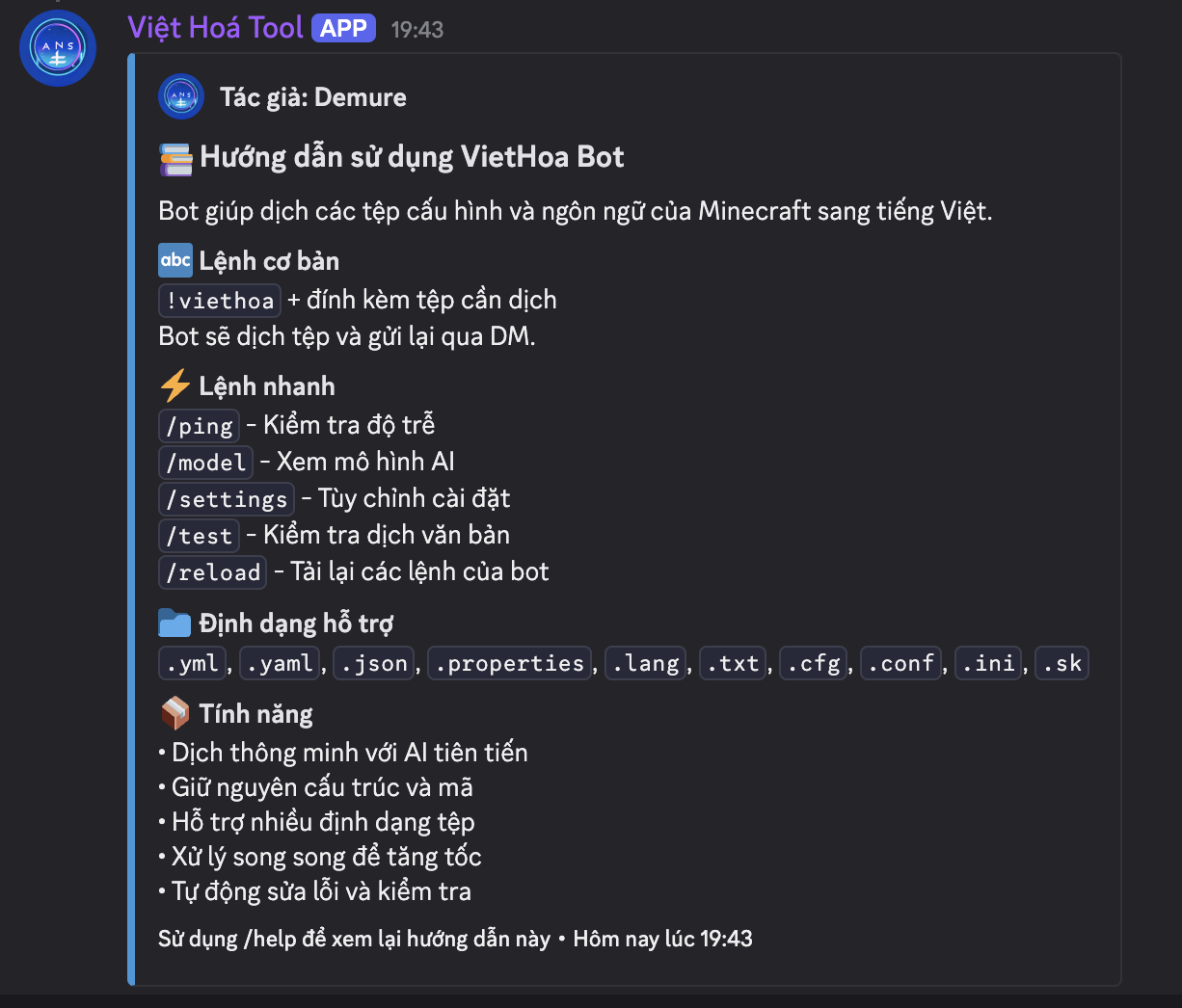This screenshot has height=1008, width=1182.
Task: Select the .json extension tag
Action: pos(373,662)
